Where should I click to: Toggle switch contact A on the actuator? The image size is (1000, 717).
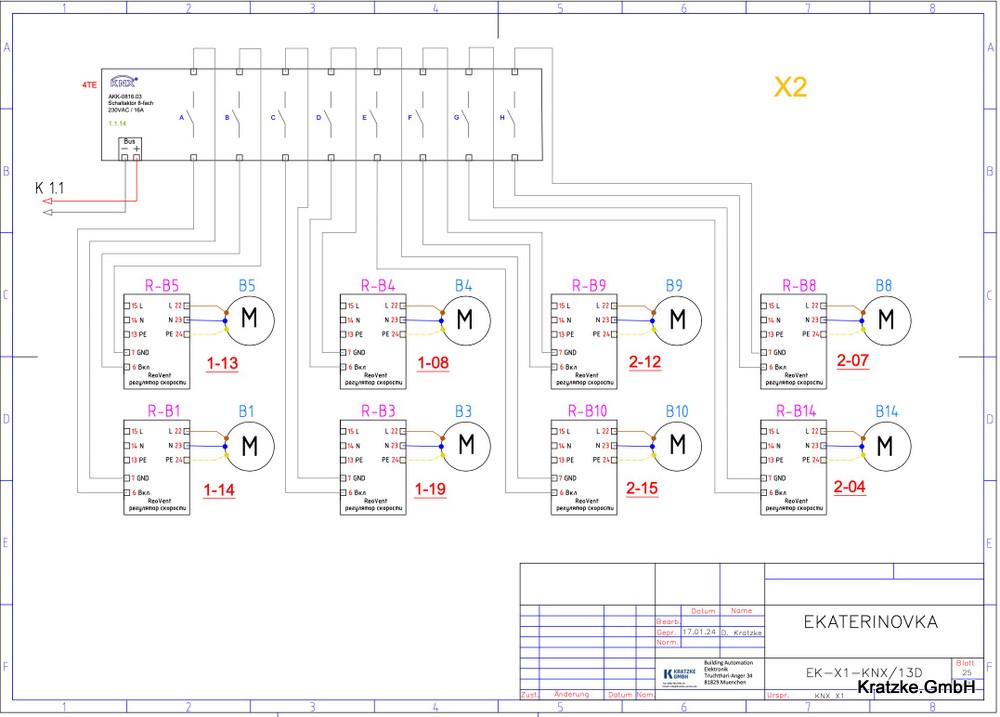(193, 116)
